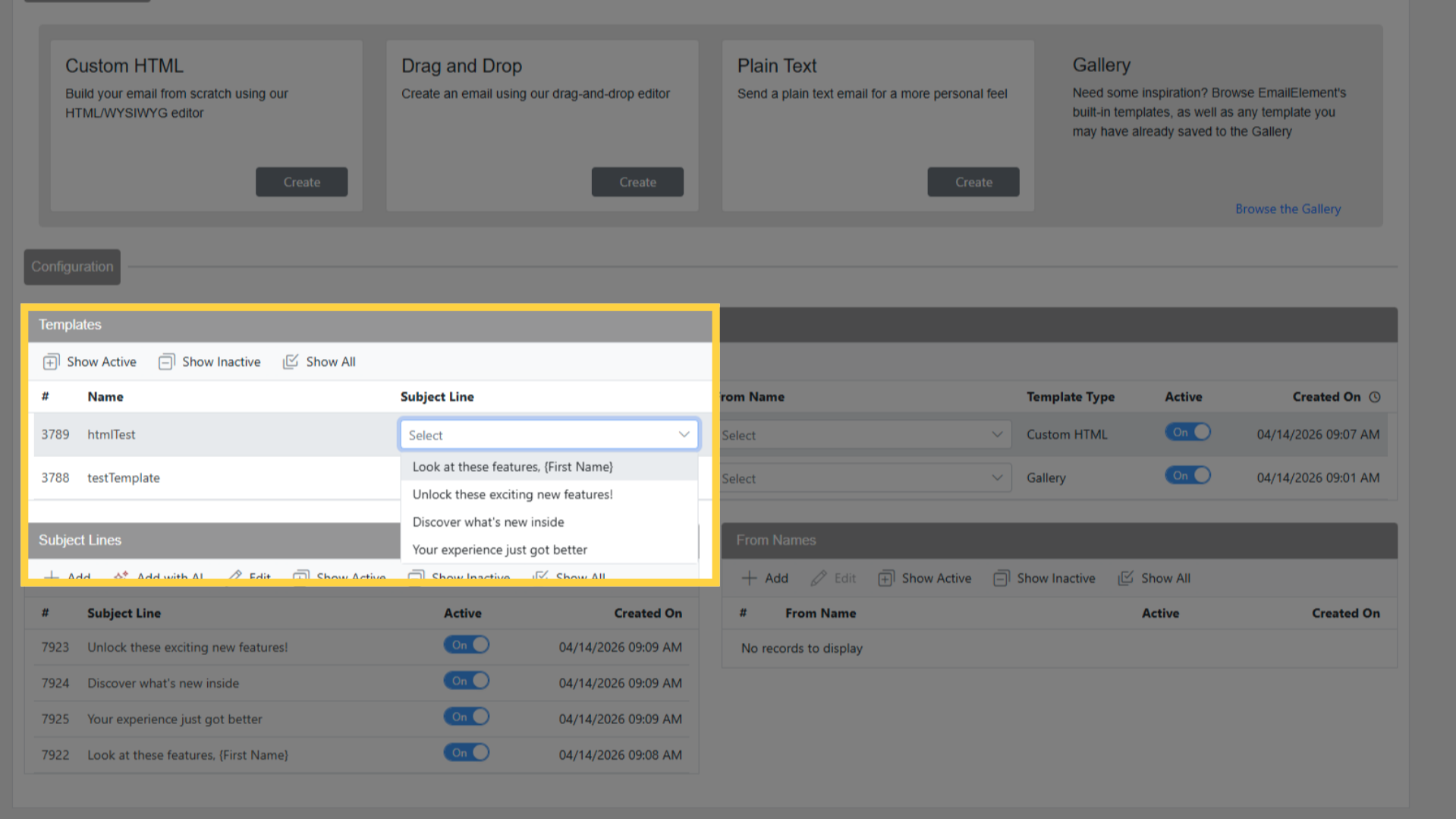
Task: Click Template Type column header
Action: [1071, 397]
